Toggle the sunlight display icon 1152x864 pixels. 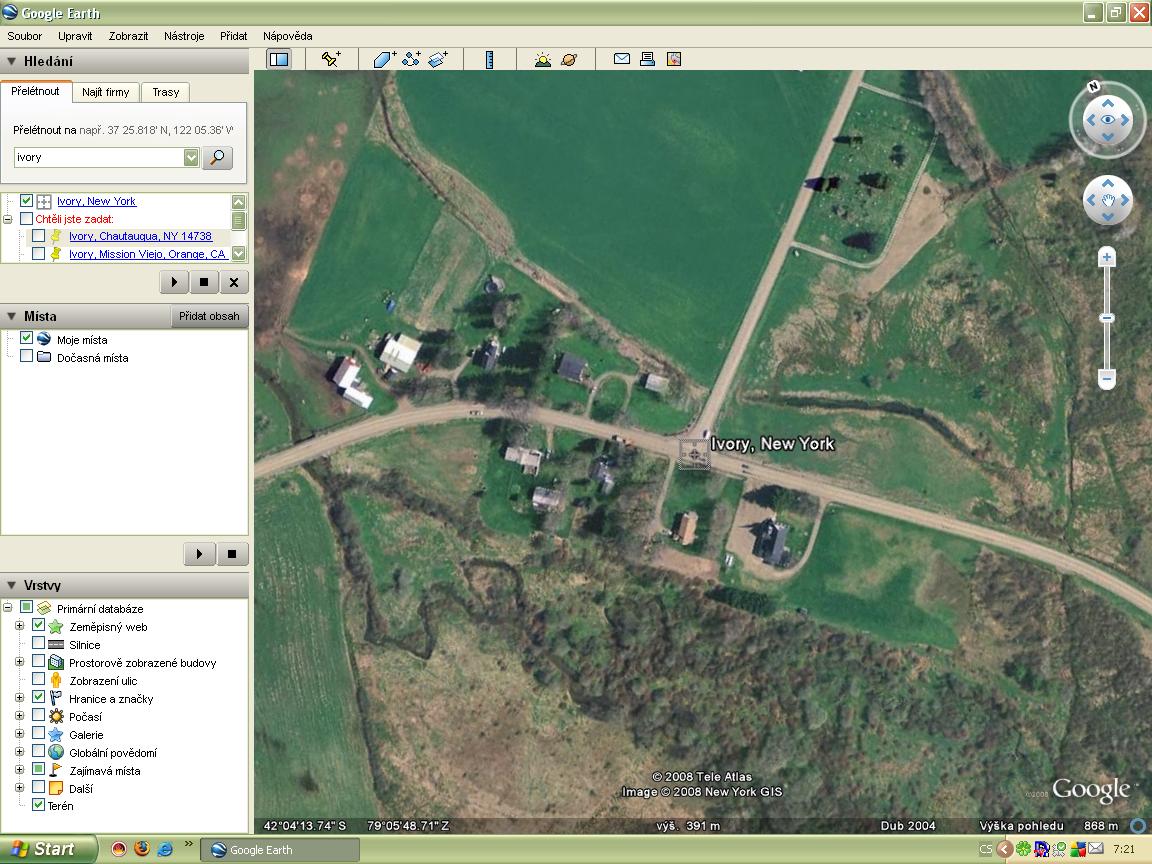(542, 59)
